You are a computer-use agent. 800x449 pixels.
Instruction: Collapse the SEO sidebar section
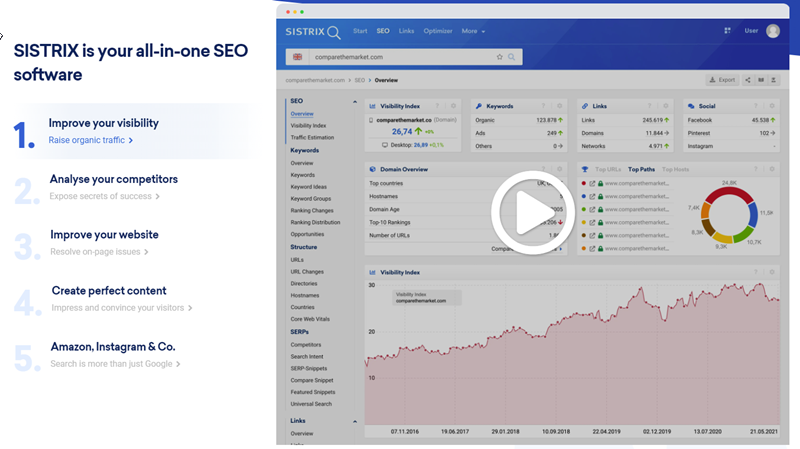tap(354, 101)
